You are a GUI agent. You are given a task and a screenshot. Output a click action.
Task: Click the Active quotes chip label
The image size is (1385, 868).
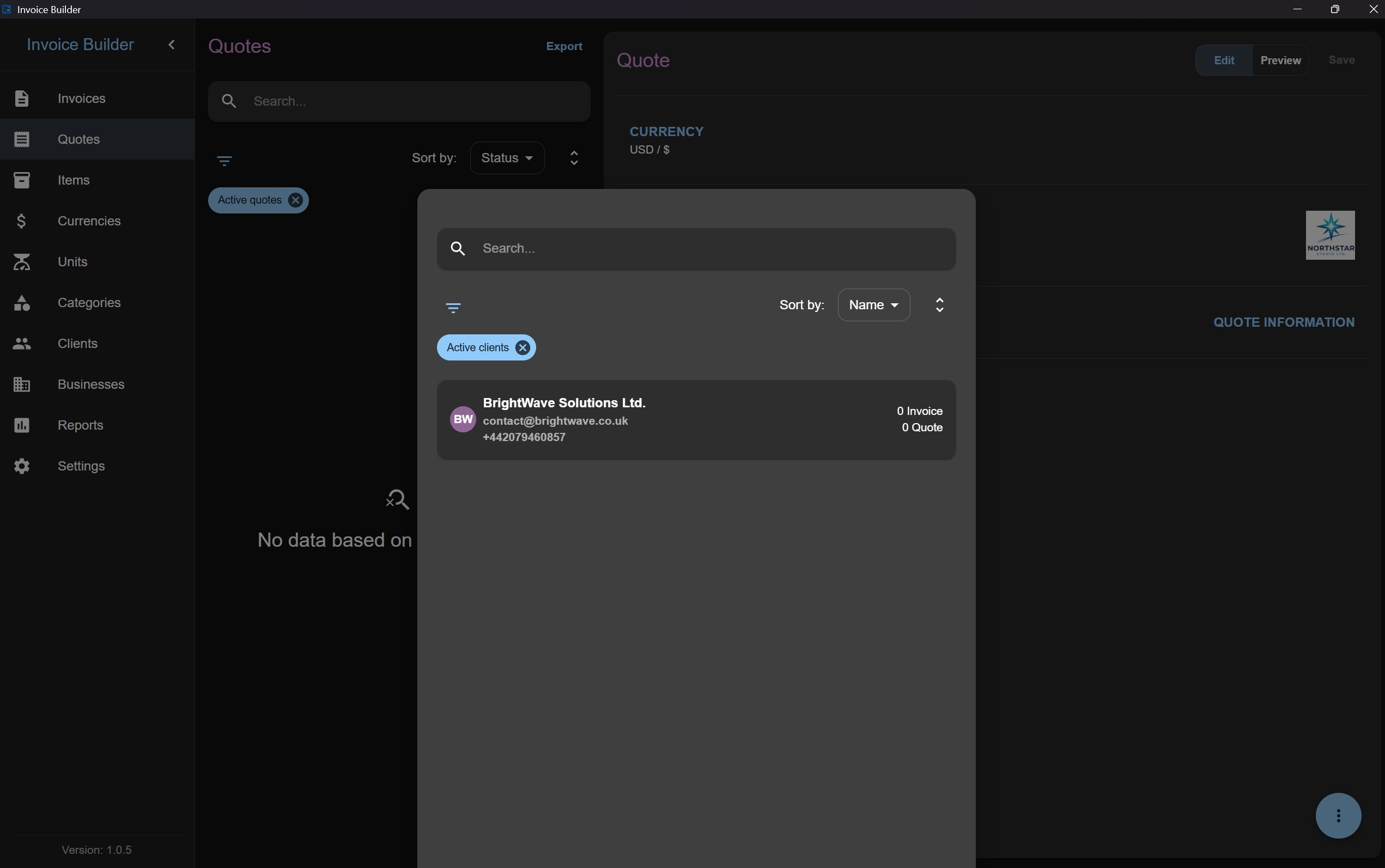pyautogui.click(x=249, y=200)
